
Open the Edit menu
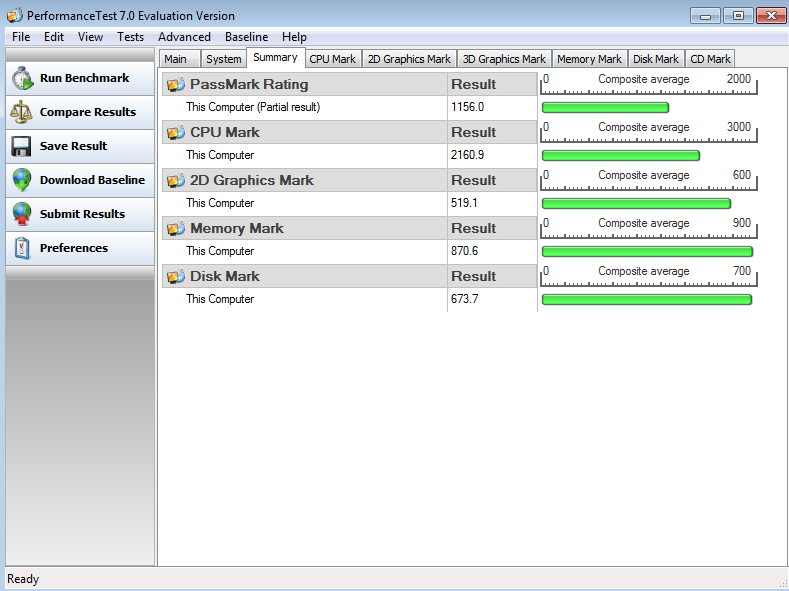pos(54,37)
